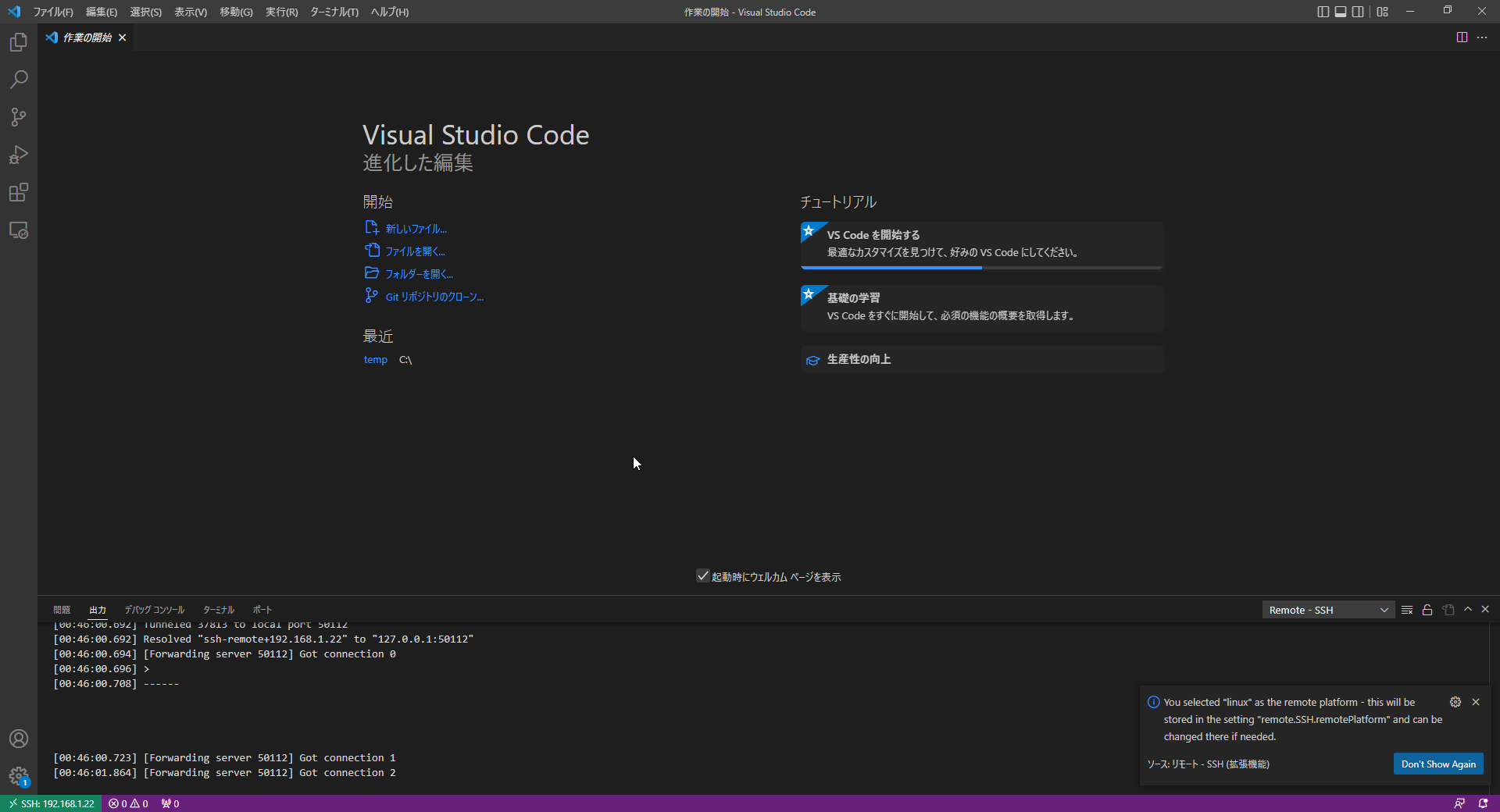1500x812 pixels.
Task: Open the Extensions view
Action: tap(19, 192)
